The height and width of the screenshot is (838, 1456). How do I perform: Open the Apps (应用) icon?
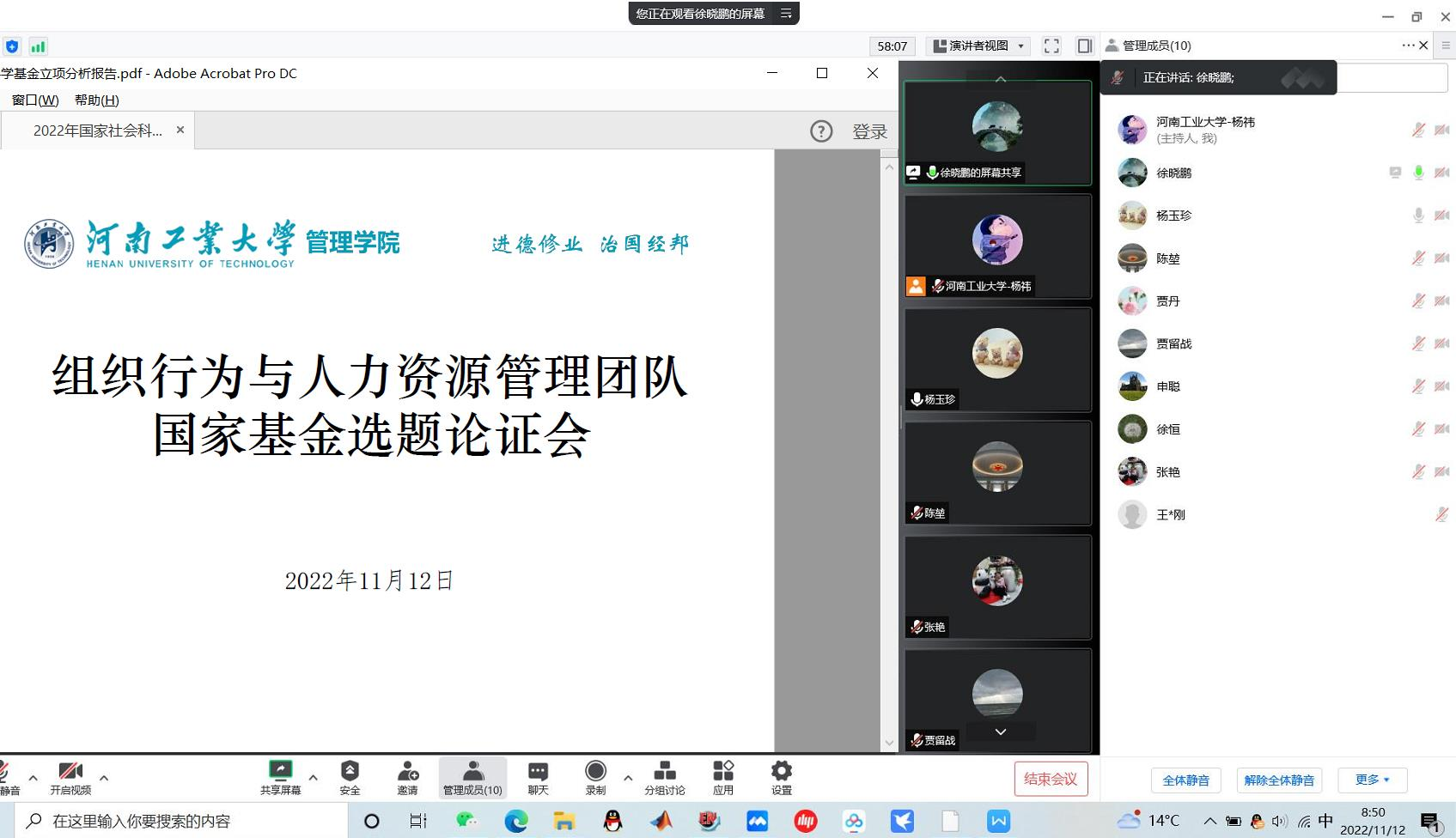coord(723,771)
